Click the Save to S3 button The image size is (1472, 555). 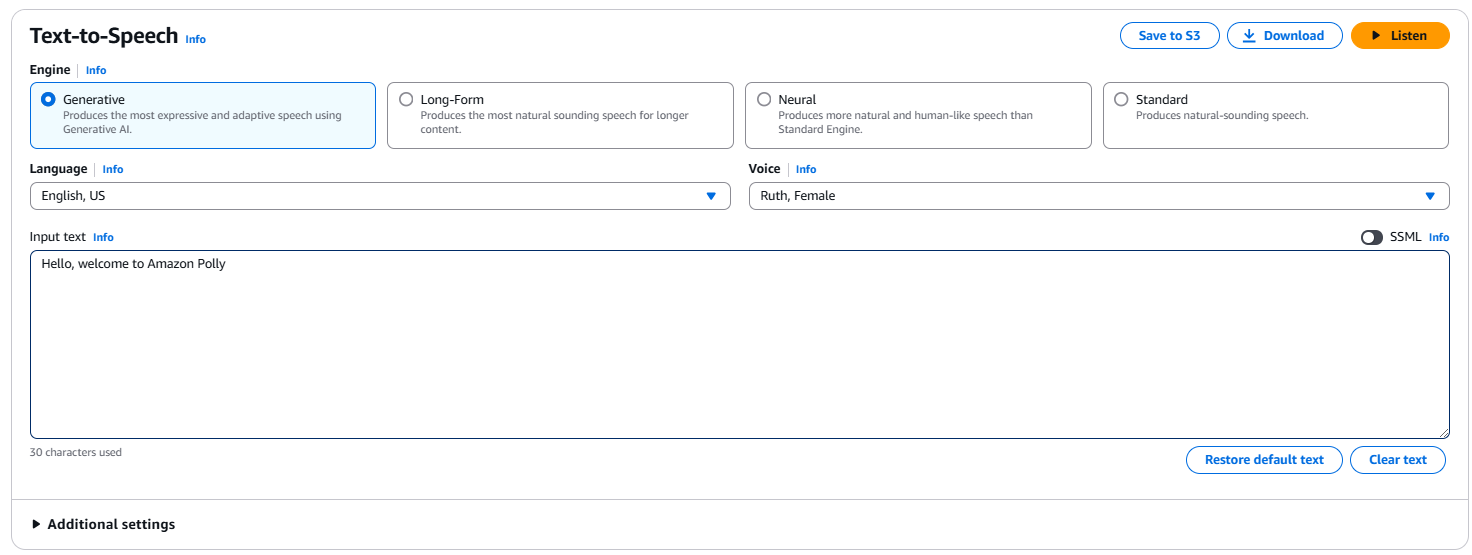1169,35
